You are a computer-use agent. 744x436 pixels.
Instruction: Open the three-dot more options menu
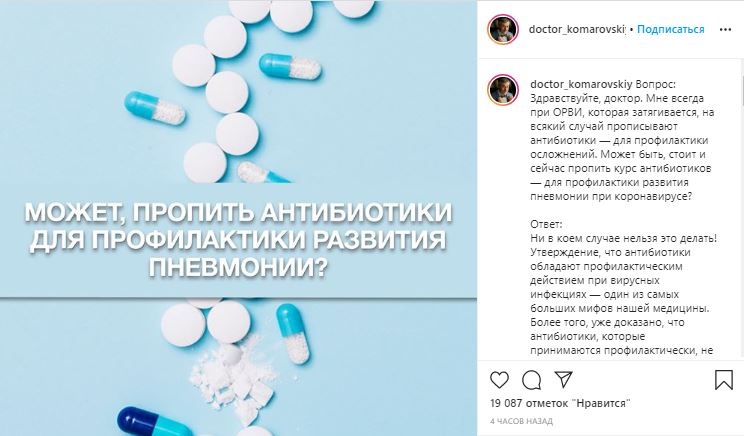pyautogui.click(x=725, y=29)
